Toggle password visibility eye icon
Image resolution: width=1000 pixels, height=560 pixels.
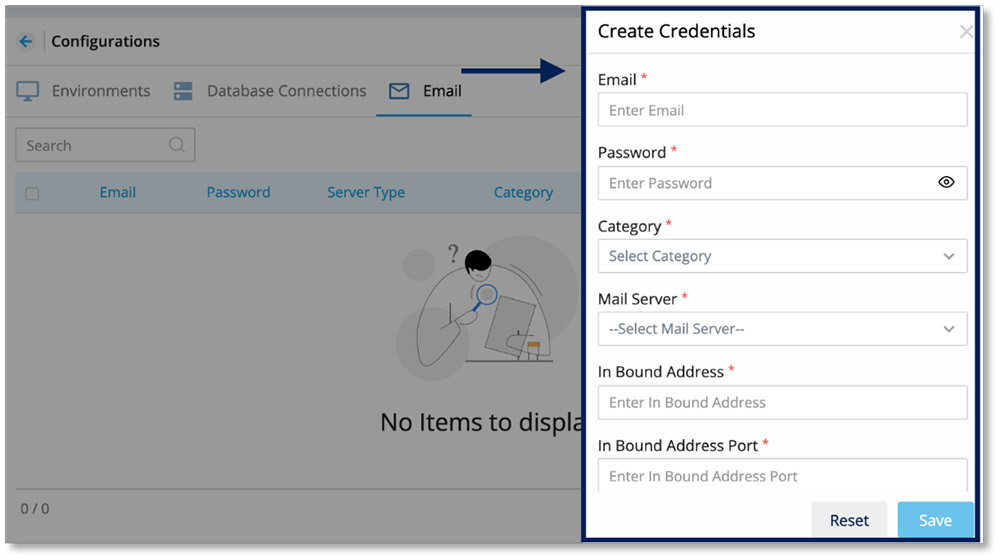946,182
